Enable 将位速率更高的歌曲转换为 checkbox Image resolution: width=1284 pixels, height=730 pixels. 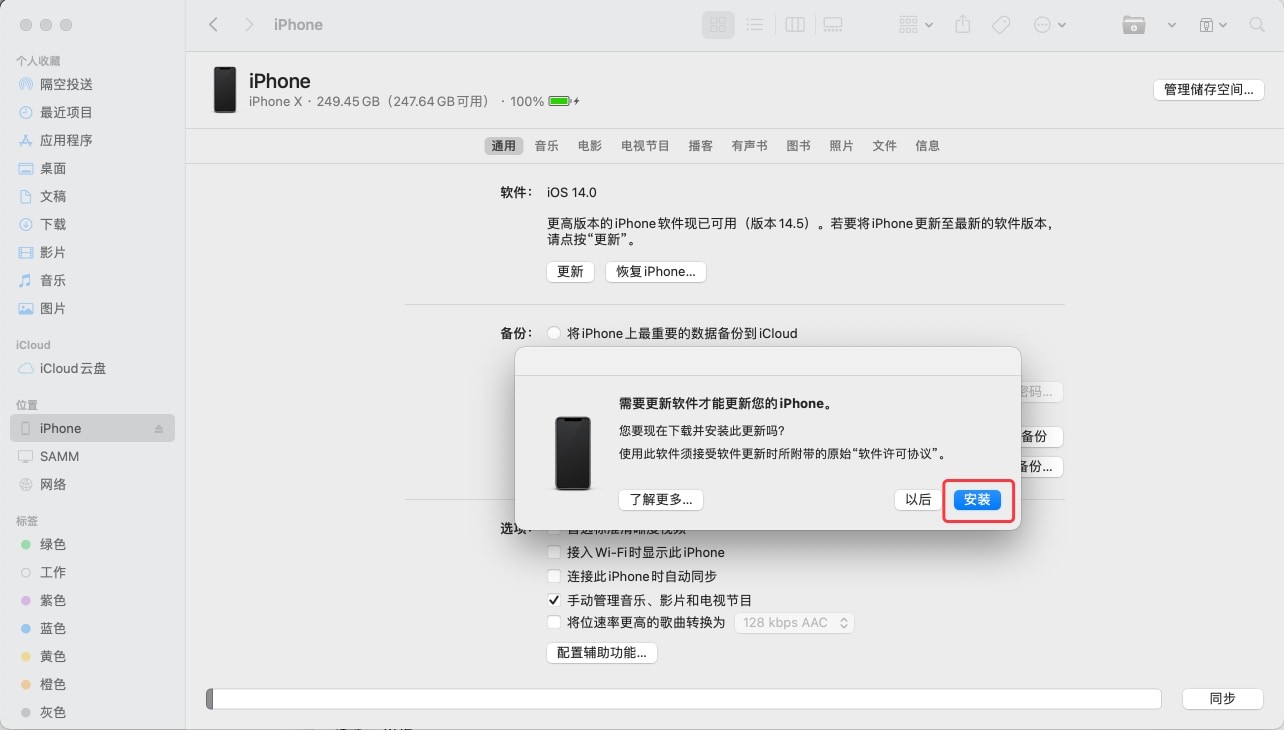[x=554, y=622]
